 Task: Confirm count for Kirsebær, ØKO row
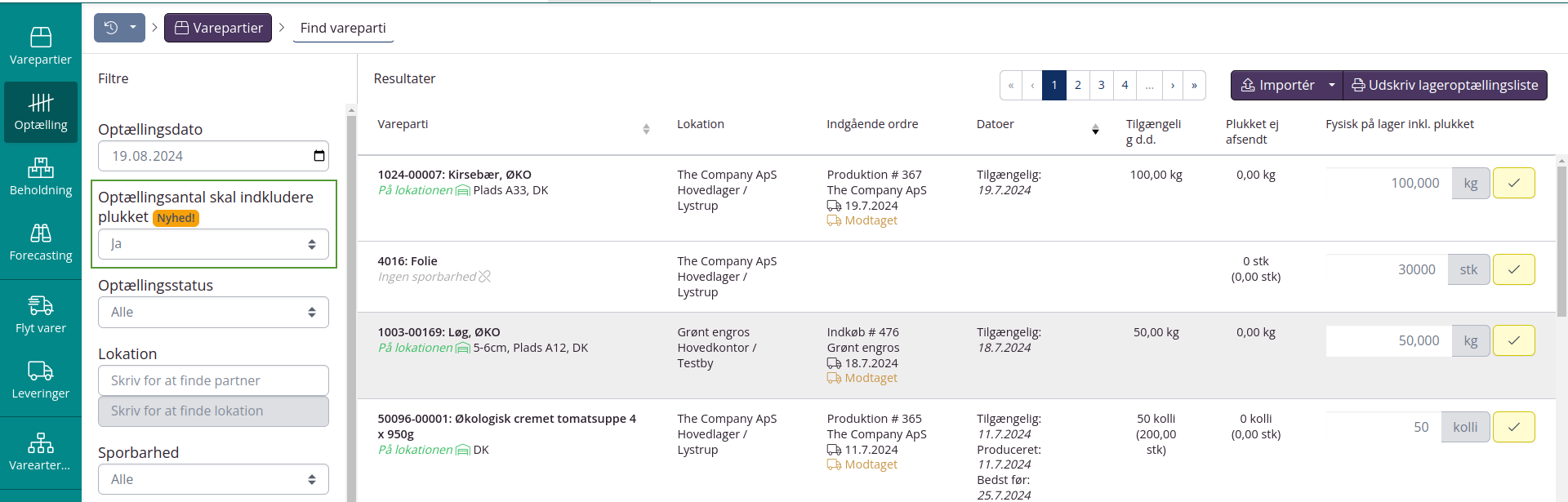(x=1513, y=183)
